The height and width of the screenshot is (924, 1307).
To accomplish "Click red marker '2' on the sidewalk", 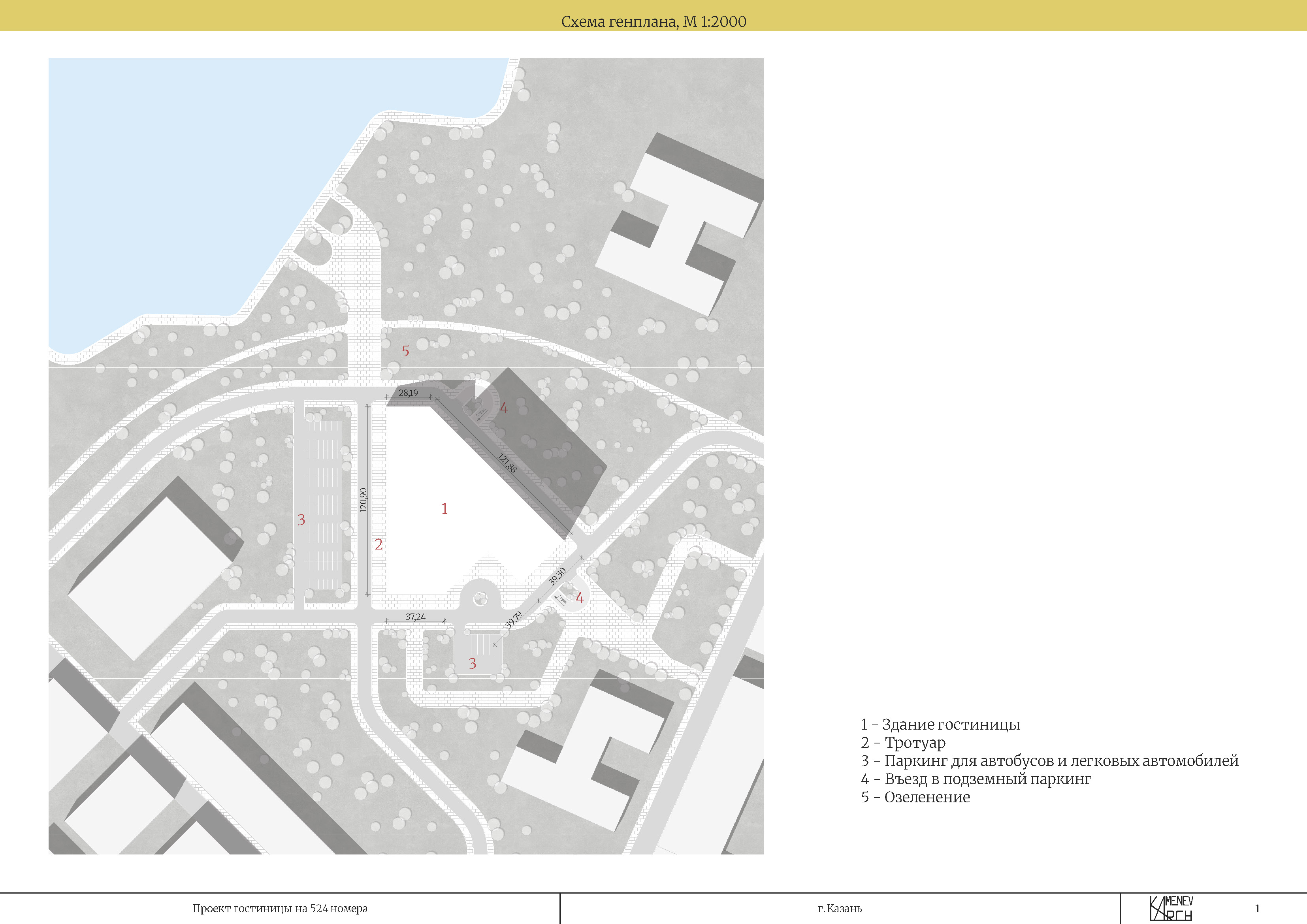I will [379, 544].
